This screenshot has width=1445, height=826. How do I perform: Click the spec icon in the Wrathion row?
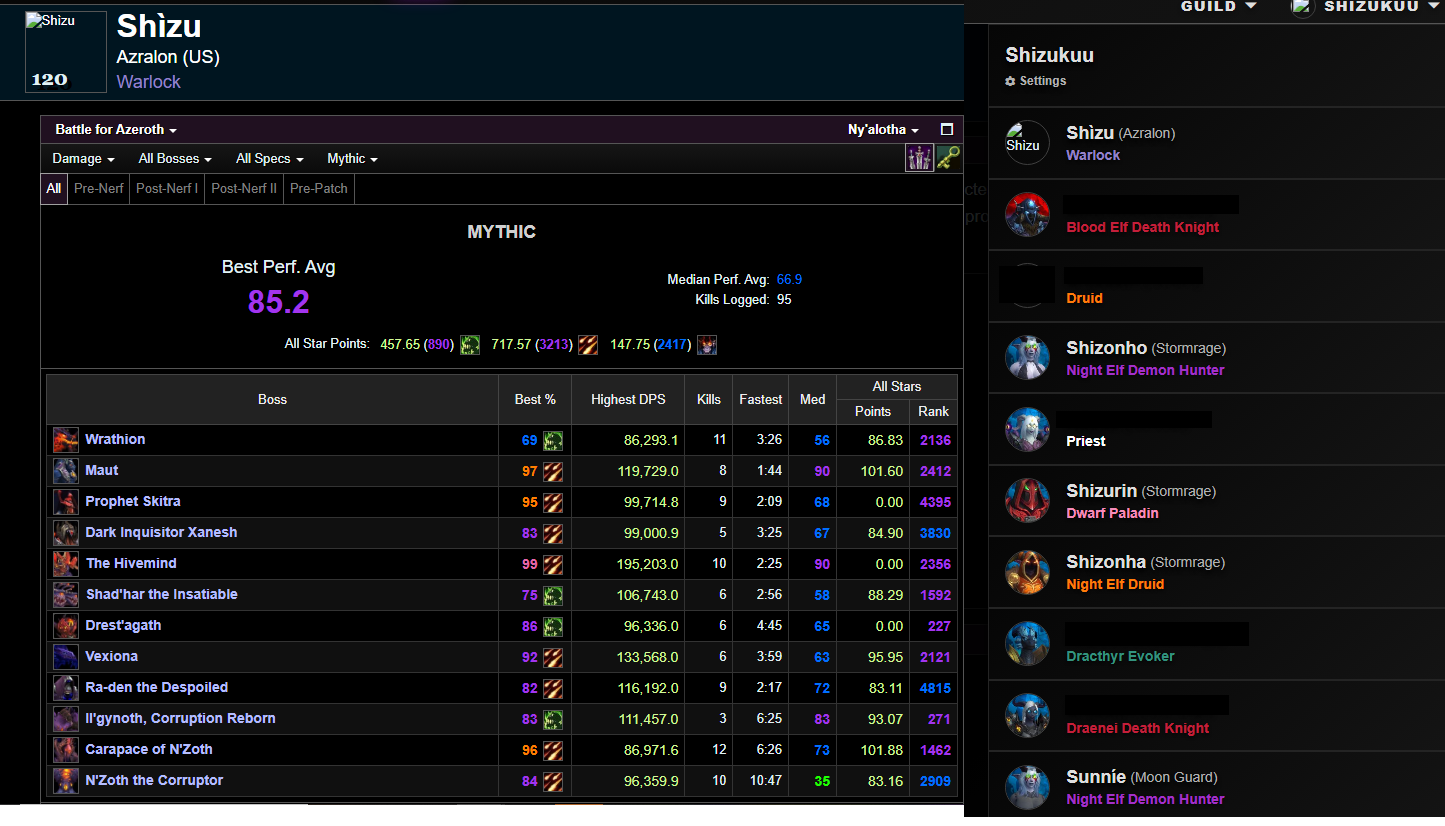coord(553,440)
